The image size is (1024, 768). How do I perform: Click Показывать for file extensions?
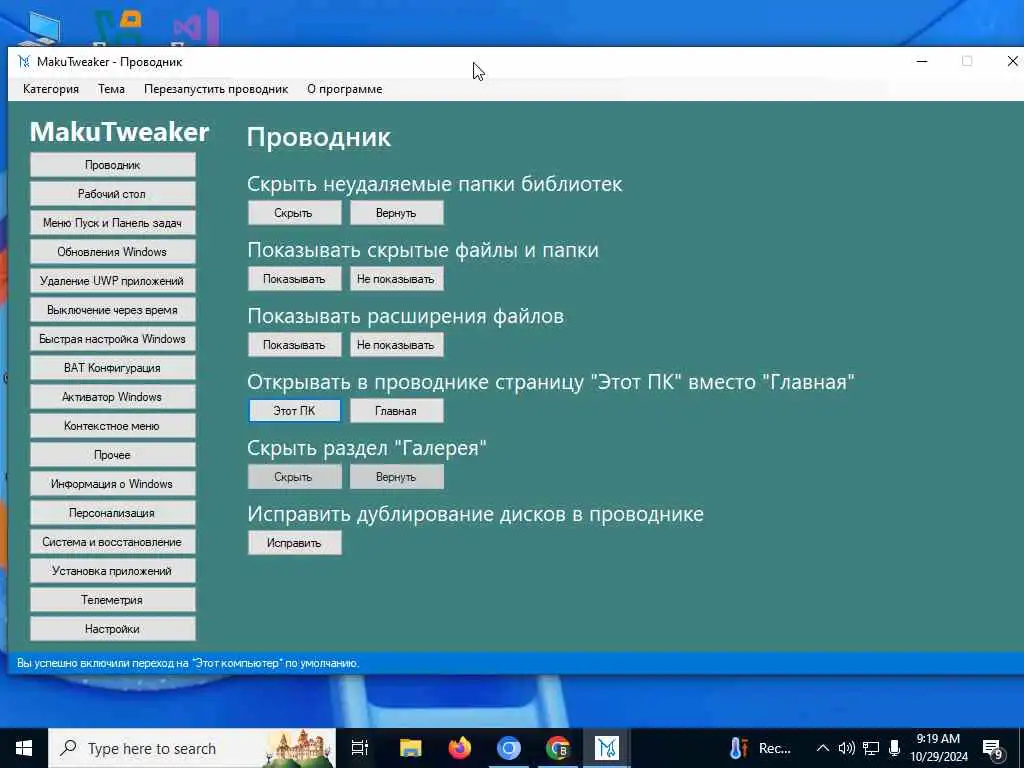pyautogui.click(x=294, y=345)
